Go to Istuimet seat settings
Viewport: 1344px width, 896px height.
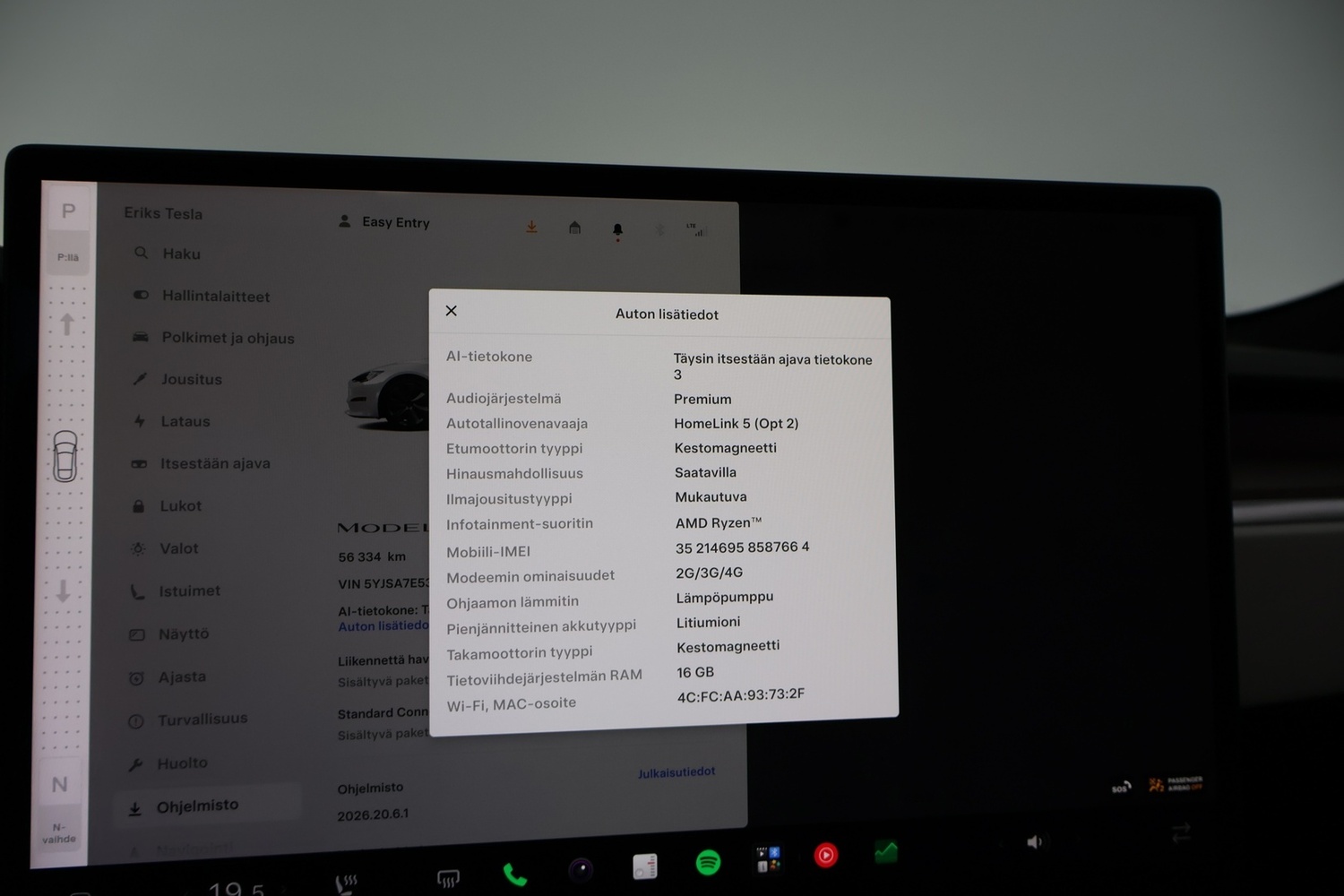click(175, 591)
